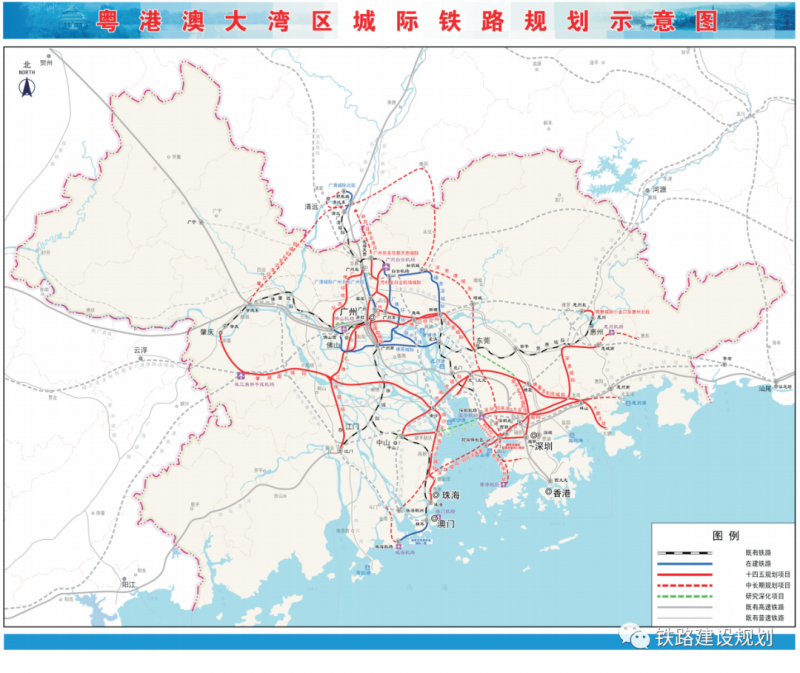The image size is (800, 673).
Task: Click the black-dashed 既有铁路 legend line
Action: [683, 552]
